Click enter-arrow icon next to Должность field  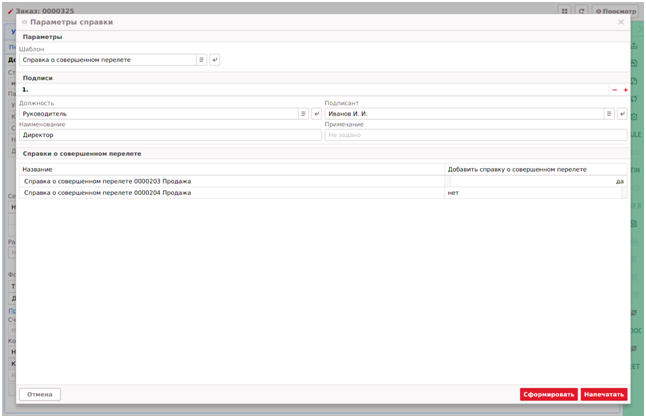pos(316,114)
